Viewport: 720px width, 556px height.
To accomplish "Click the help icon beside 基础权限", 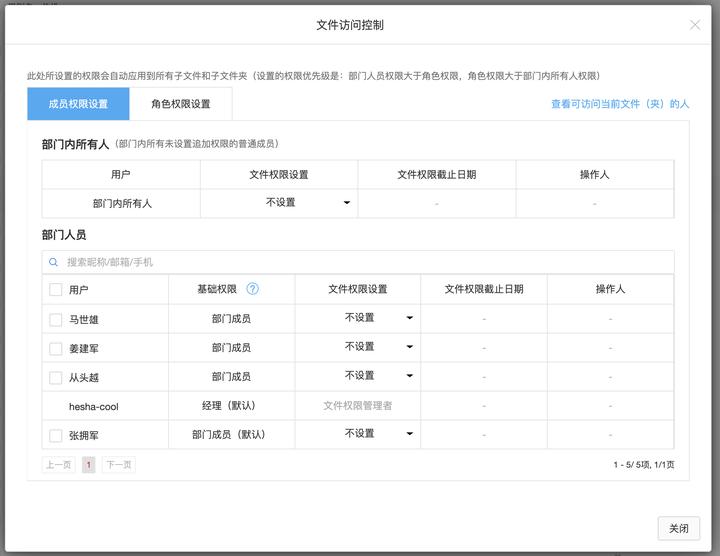I will (253, 289).
